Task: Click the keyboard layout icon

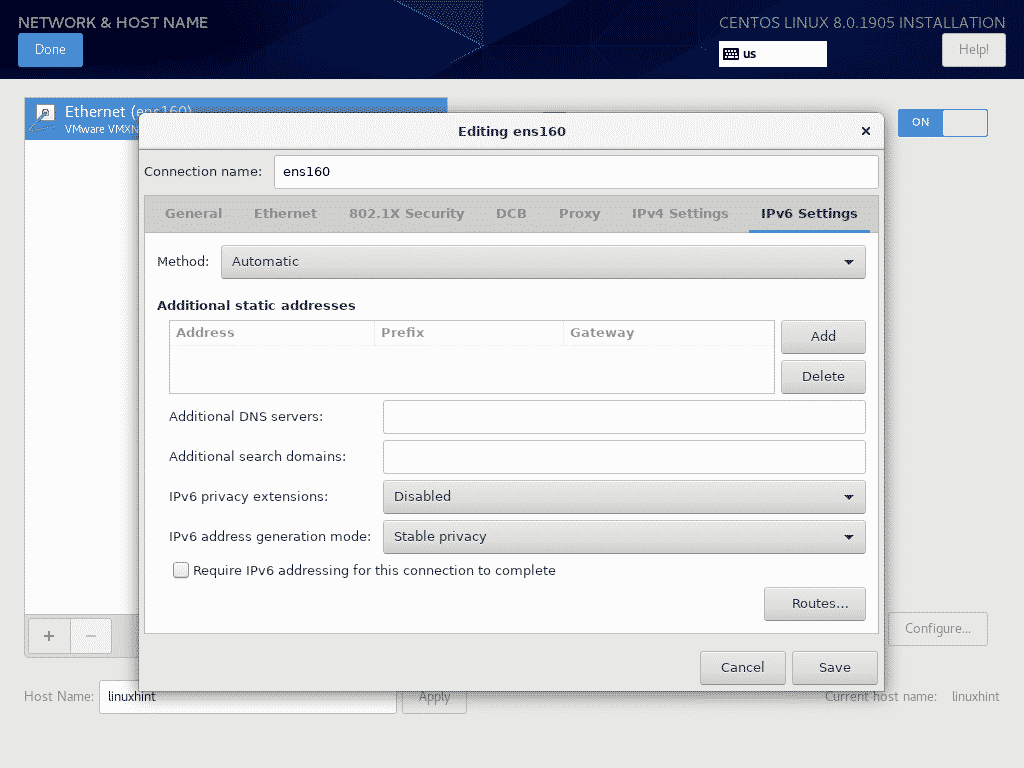Action: tap(731, 54)
